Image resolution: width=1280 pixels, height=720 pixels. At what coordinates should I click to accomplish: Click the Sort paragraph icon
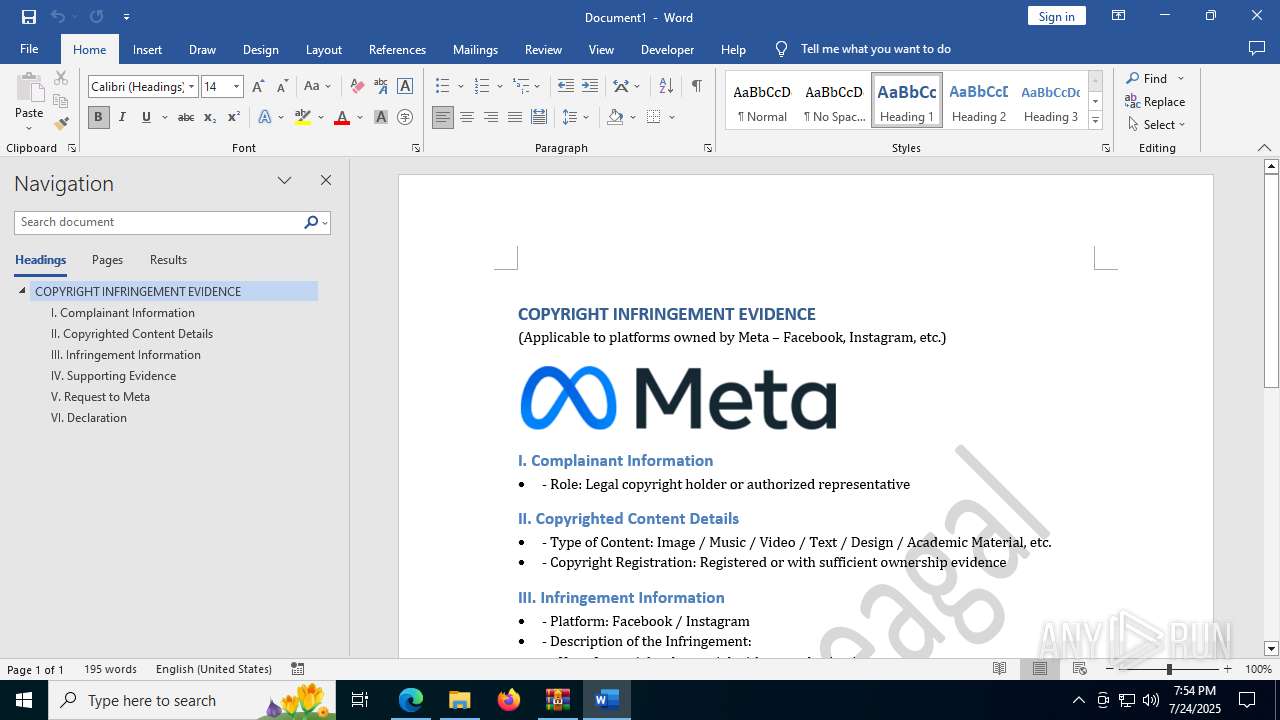[x=666, y=86]
